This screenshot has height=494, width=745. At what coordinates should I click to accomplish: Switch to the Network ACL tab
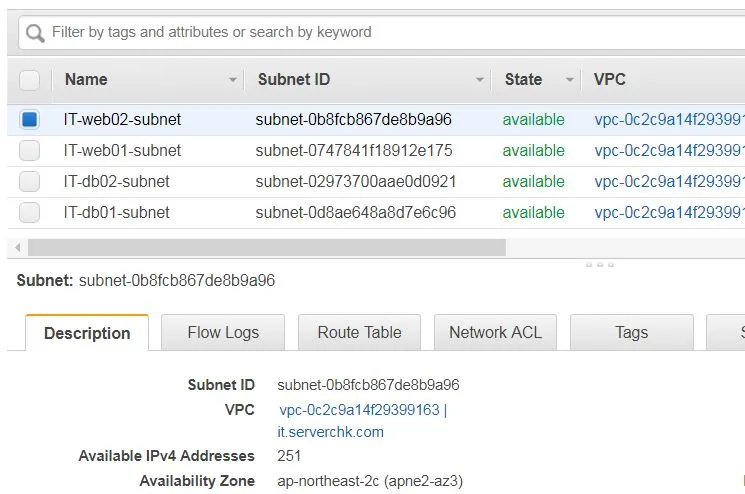495,332
